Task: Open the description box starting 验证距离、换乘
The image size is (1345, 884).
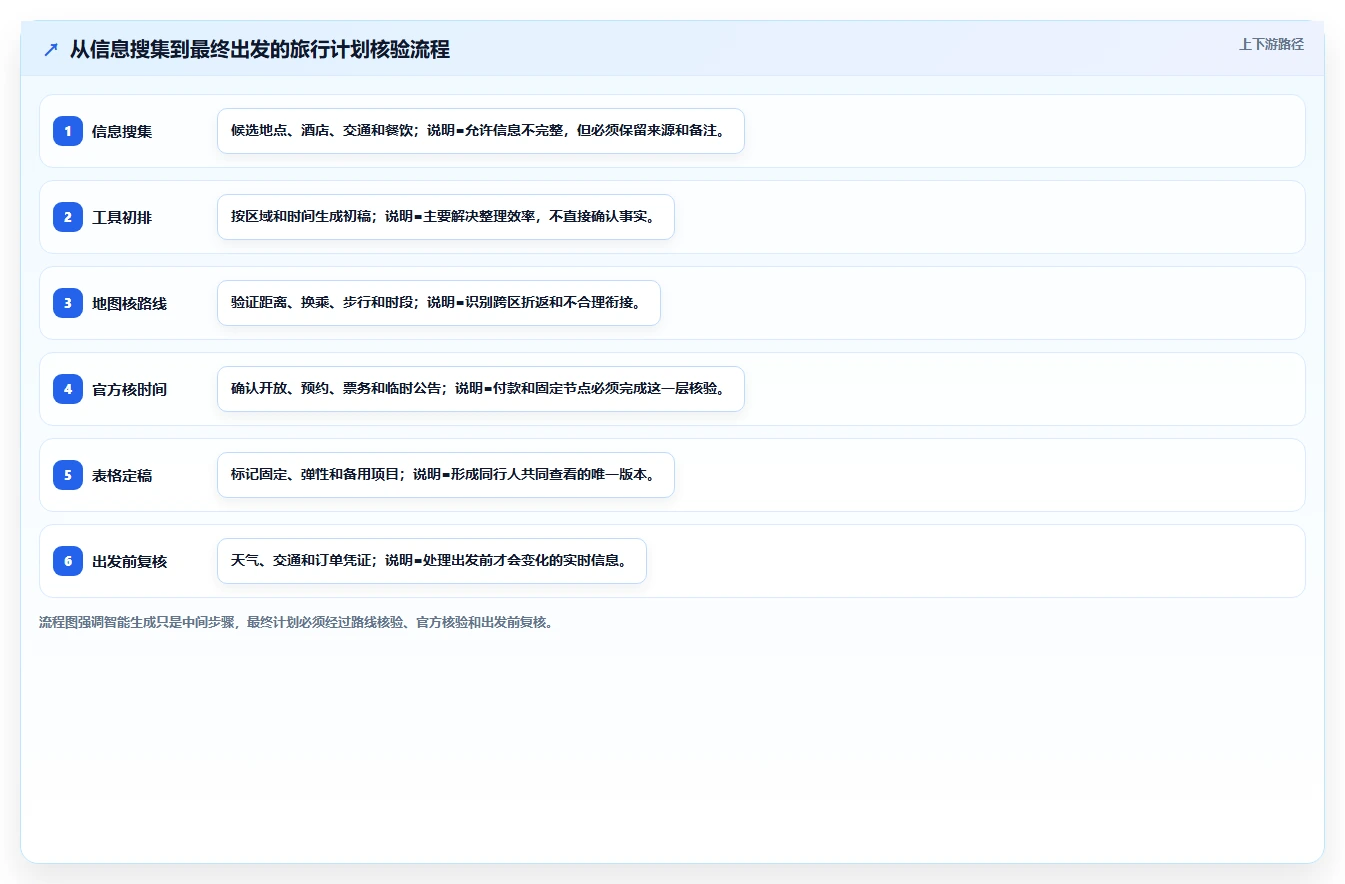Action: coord(439,303)
